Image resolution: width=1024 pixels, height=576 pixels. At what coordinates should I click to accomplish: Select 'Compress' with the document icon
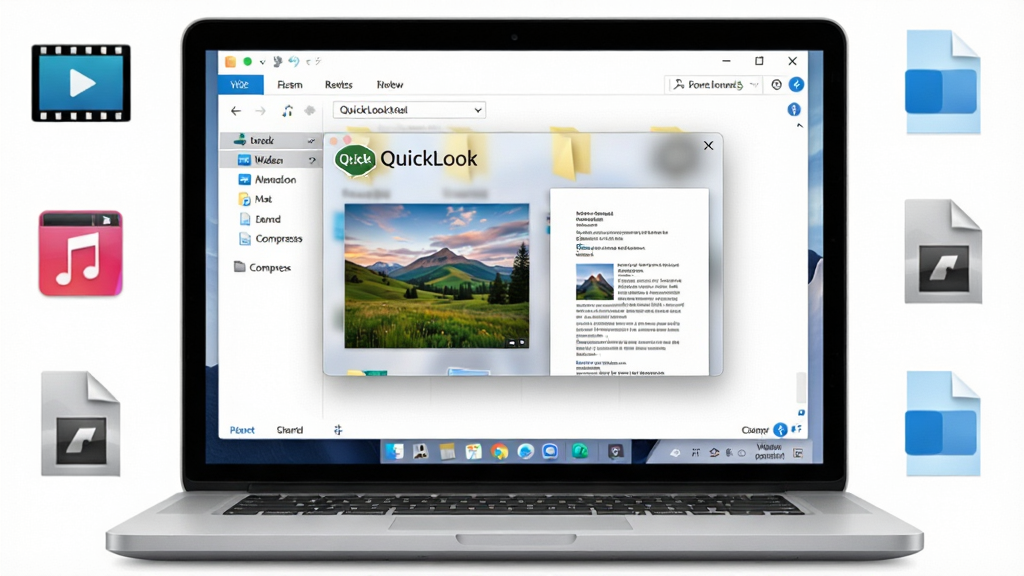271,239
